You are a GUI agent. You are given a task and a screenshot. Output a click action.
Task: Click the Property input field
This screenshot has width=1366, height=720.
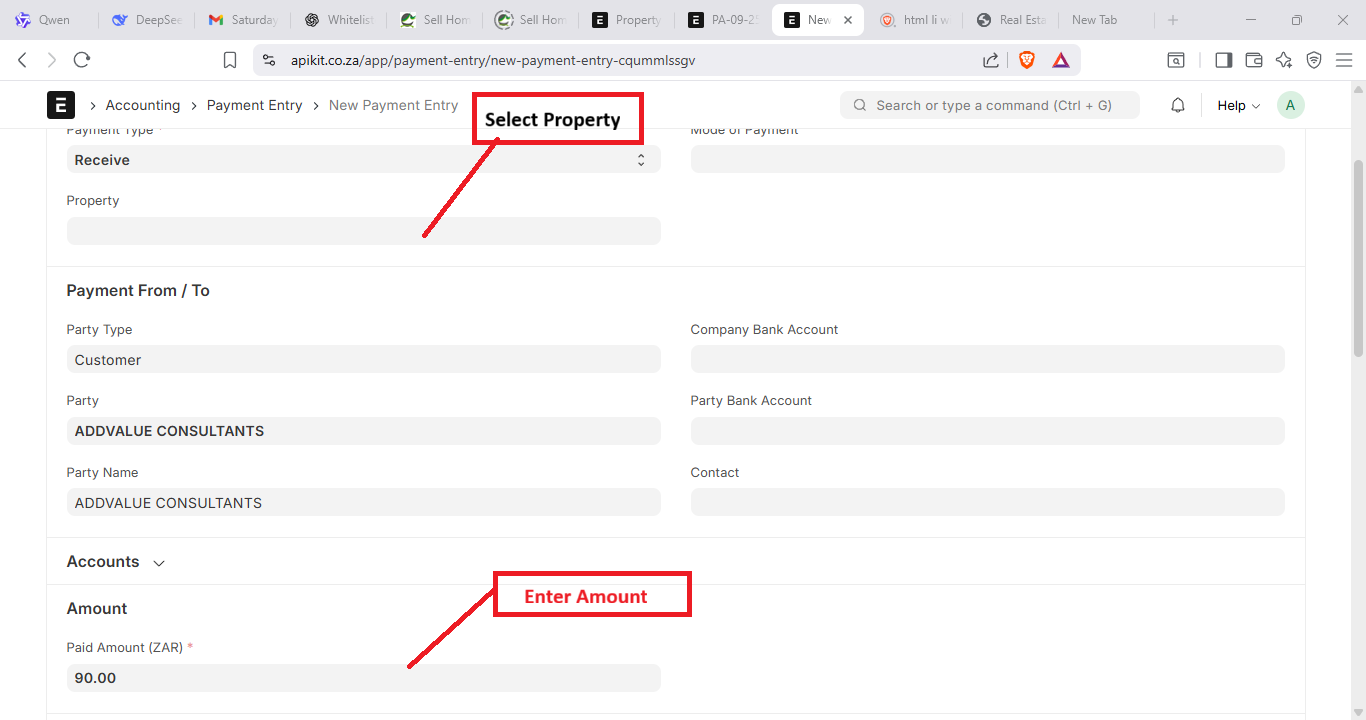363,231
